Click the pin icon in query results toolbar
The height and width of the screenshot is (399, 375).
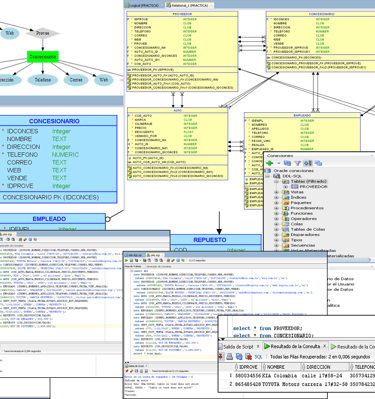pyautogui.click(x=221, y=357)
